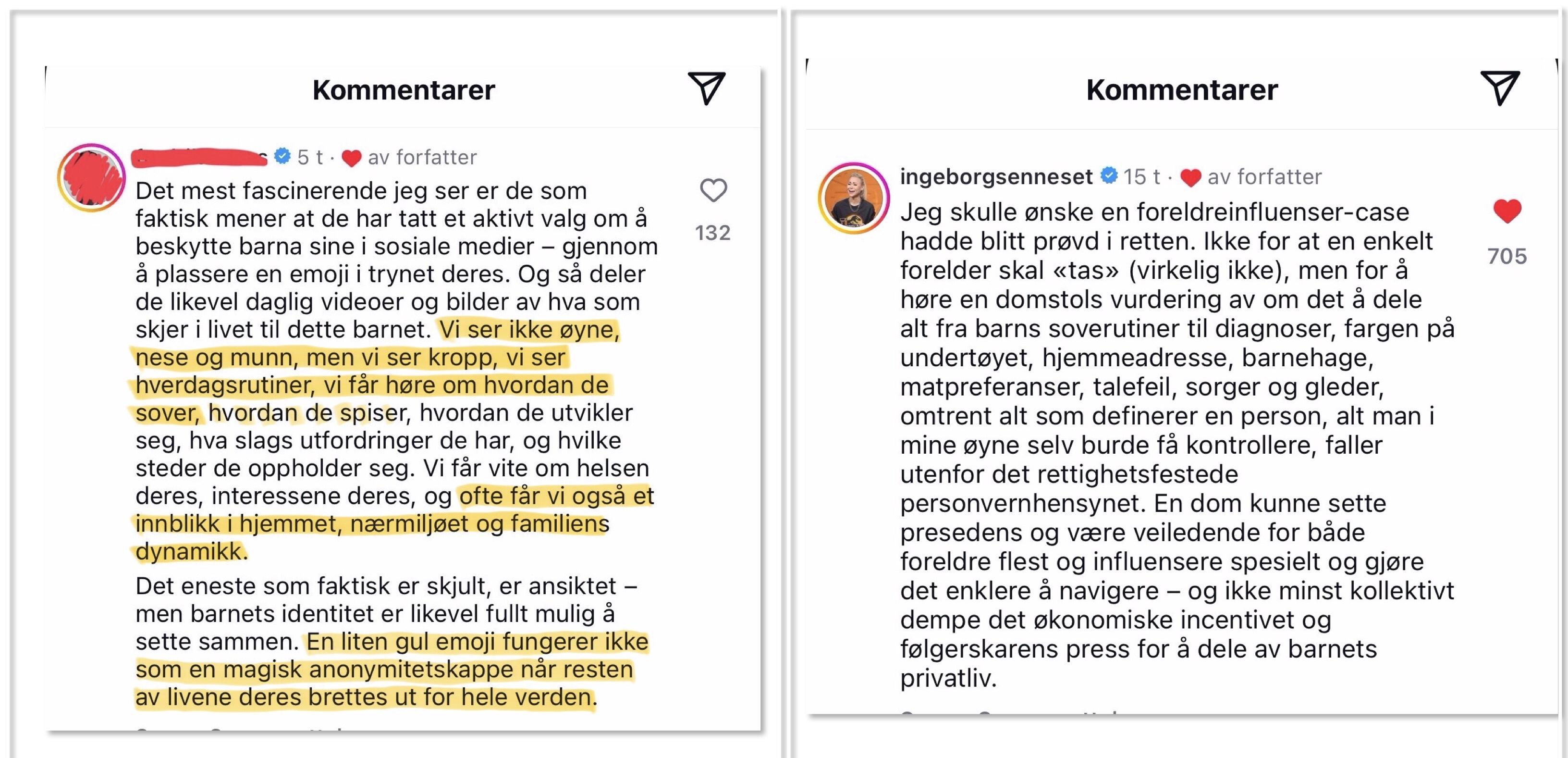Image resolution: width=1568 pixels, height=758 pixels.
Task: Click the verified badge beside the redacted username
Action: point(282,156)
